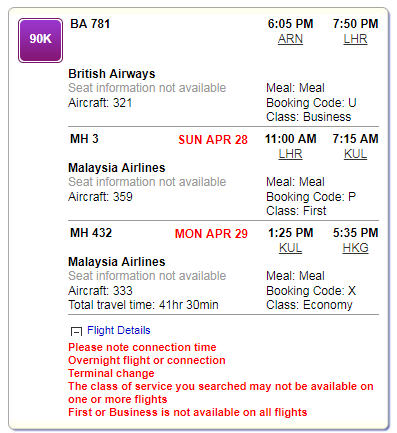Click 'Please note connection time' warning
This screenshot has width=397, height=433.
(x=142, y=347)
